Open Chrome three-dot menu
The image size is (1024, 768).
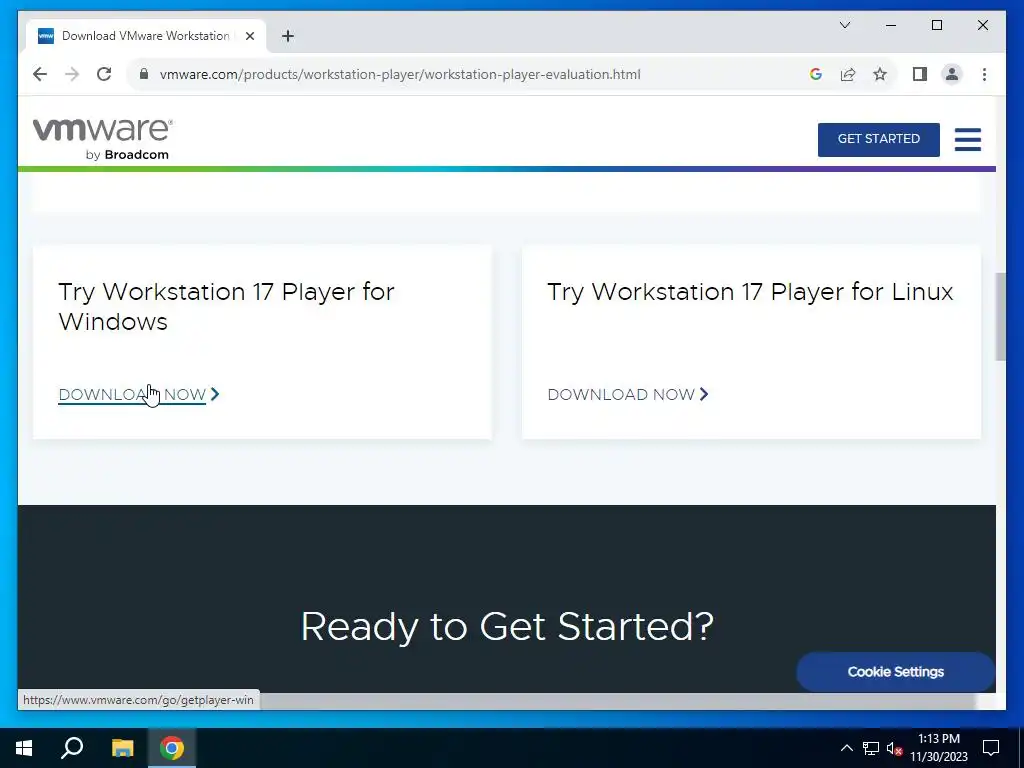click(x=984, y=74)
